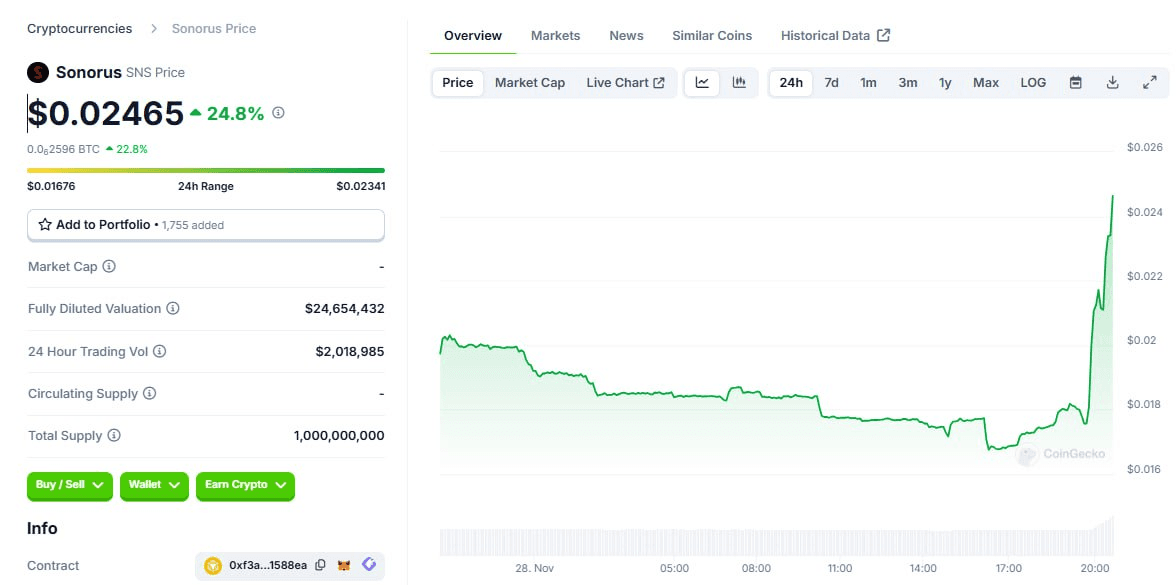Viewport: 1176px width, 585px height.
Task: Select the Max time range
Action: 986,82
